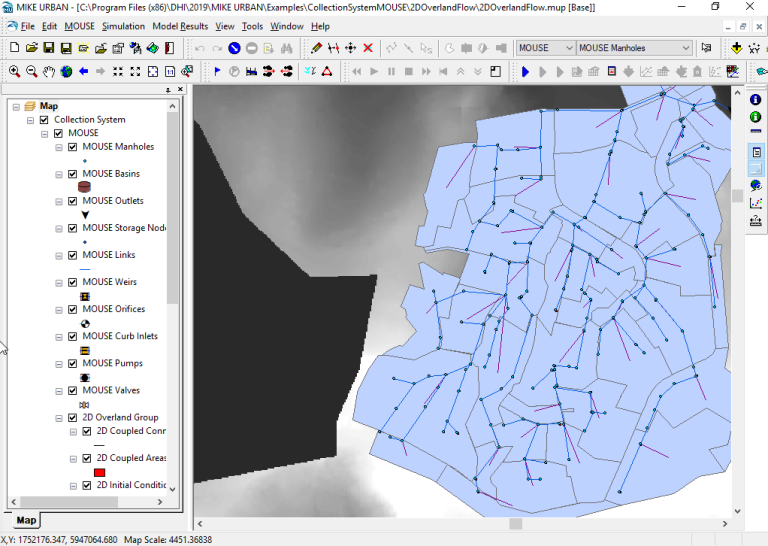Click the fixed zoom out arrows icon
768x546 pixels.
click(135, 71)
